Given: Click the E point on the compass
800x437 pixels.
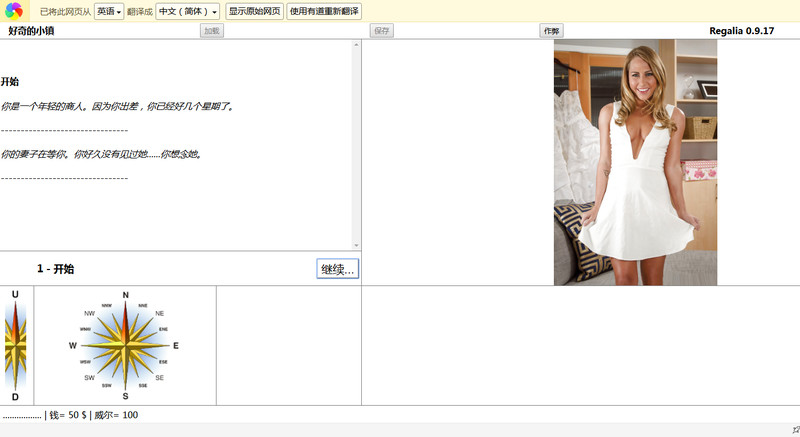Looking at the screenshot, I should 176,346.
